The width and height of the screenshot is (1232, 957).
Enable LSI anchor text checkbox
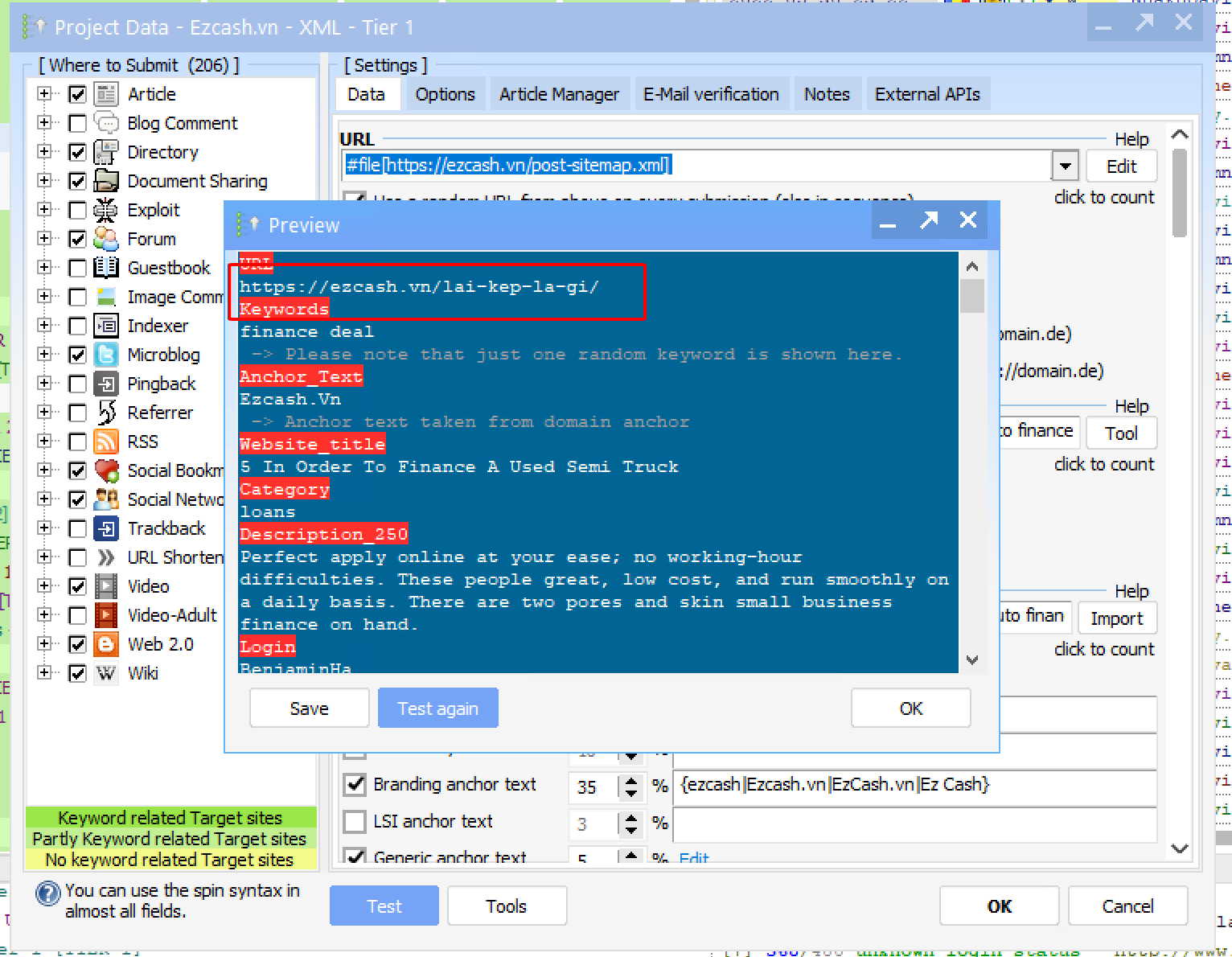coord(355,821)
